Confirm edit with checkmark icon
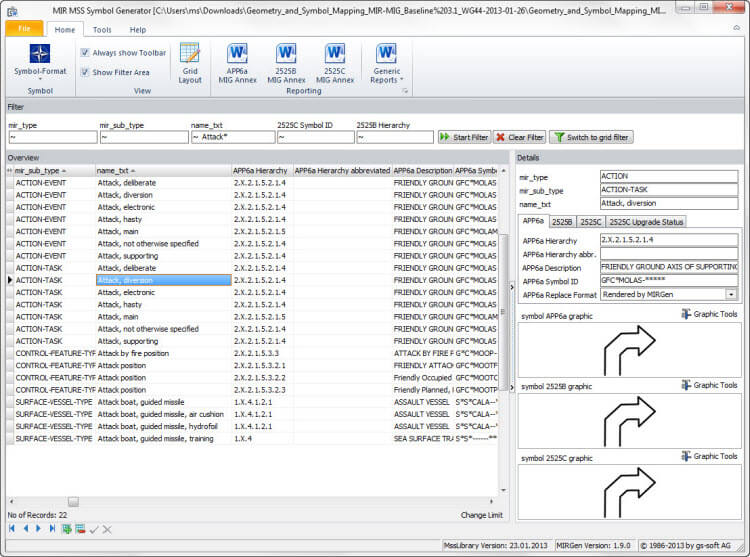The width and height of the screenshot is (750, 557). point(94,529)
